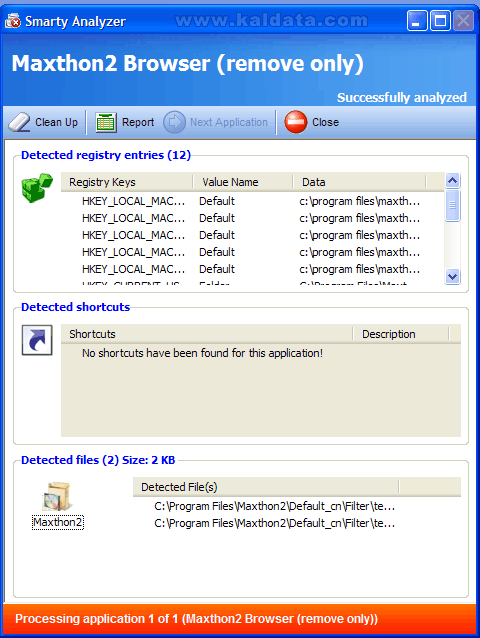Minimize the Smarty Analyzer window
This screenshot has width=480, height=638.
pos(417,20)
